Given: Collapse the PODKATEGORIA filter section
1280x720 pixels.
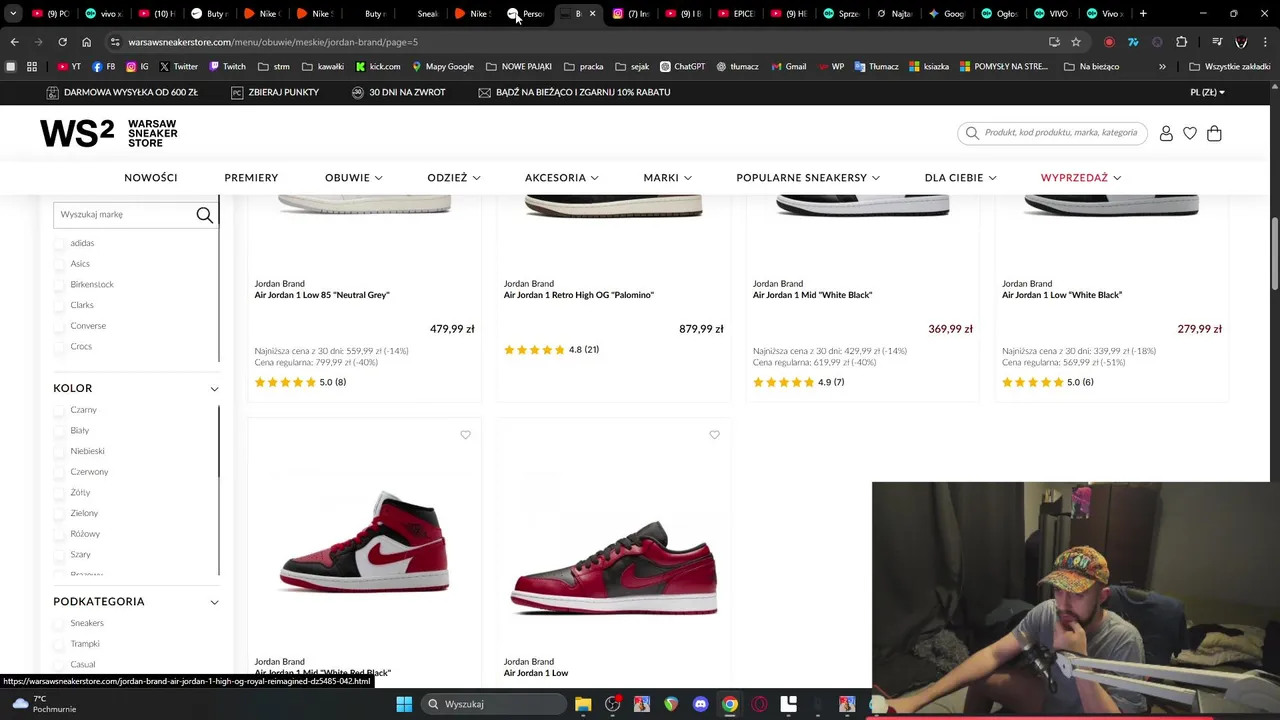Looking at the screenshot, I should point(214,602).
